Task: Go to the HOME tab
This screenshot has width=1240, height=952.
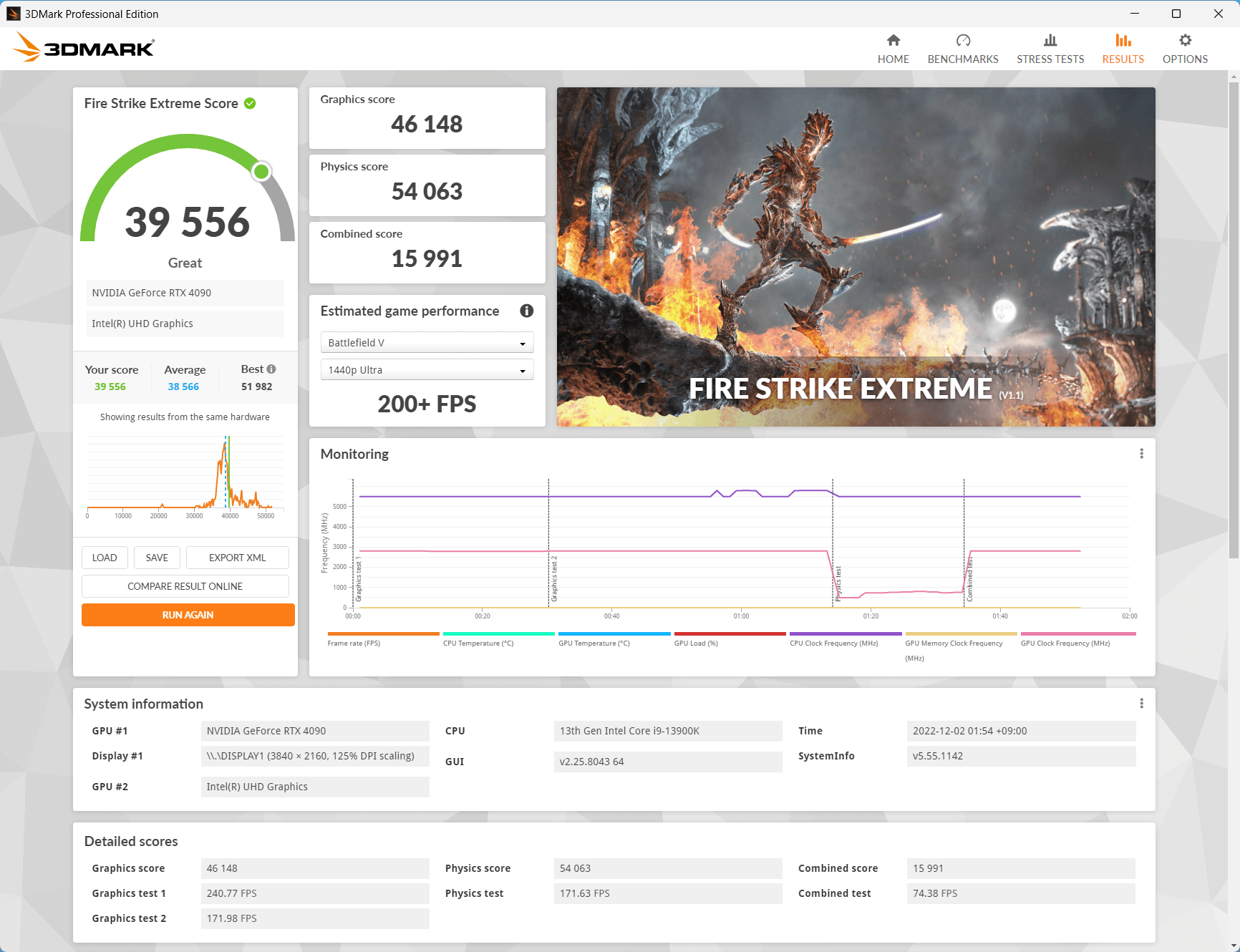Action: pos(893,49)
